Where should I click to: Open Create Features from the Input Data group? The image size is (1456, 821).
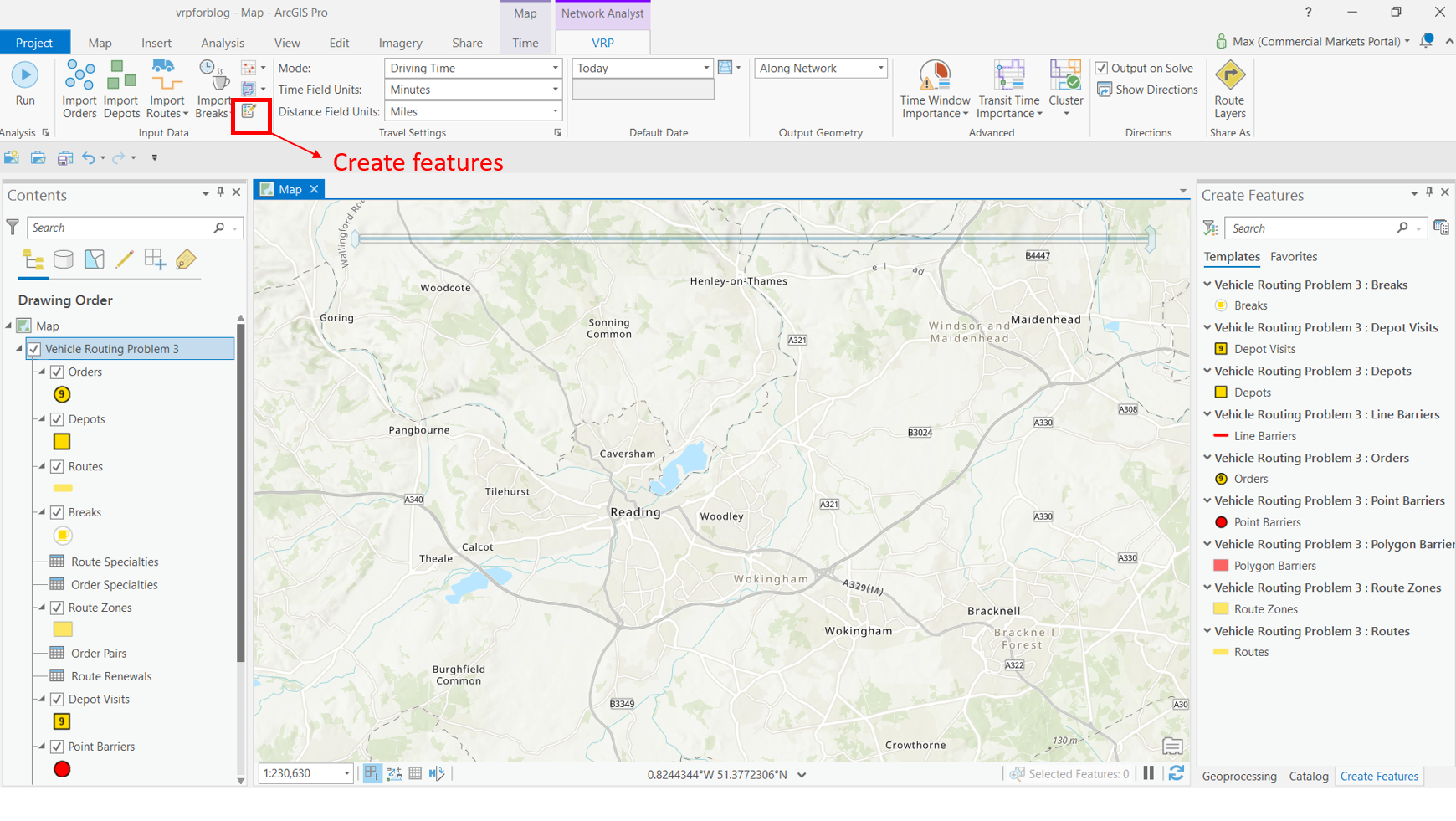[249, 110]
